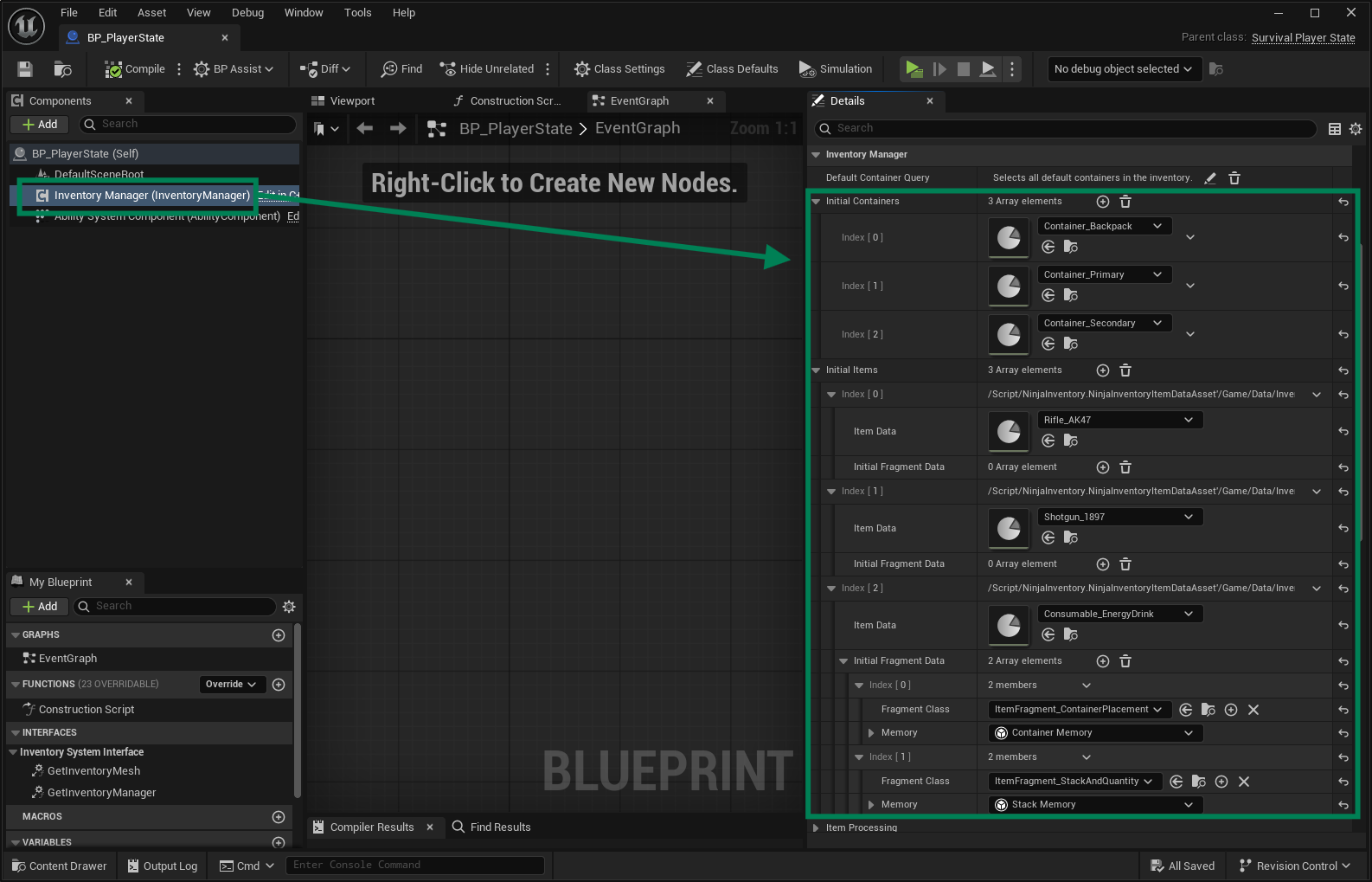Screen dimensions: 1372x882
Task: Collapse the Initial Containers array
Action: [816, 202]
